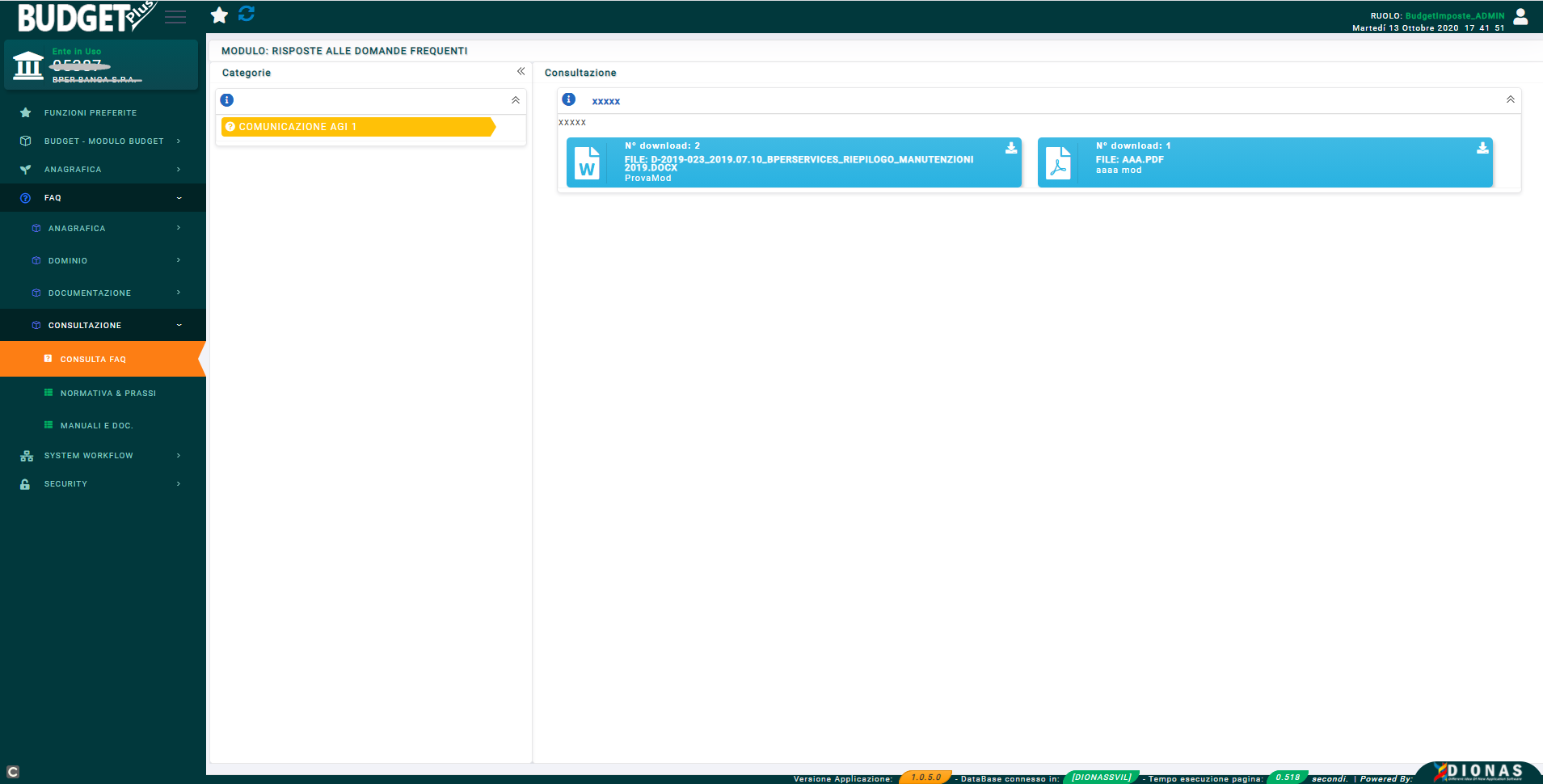
Task: Click the workflow icon beside System Workflow
Action: pos(27,456)
